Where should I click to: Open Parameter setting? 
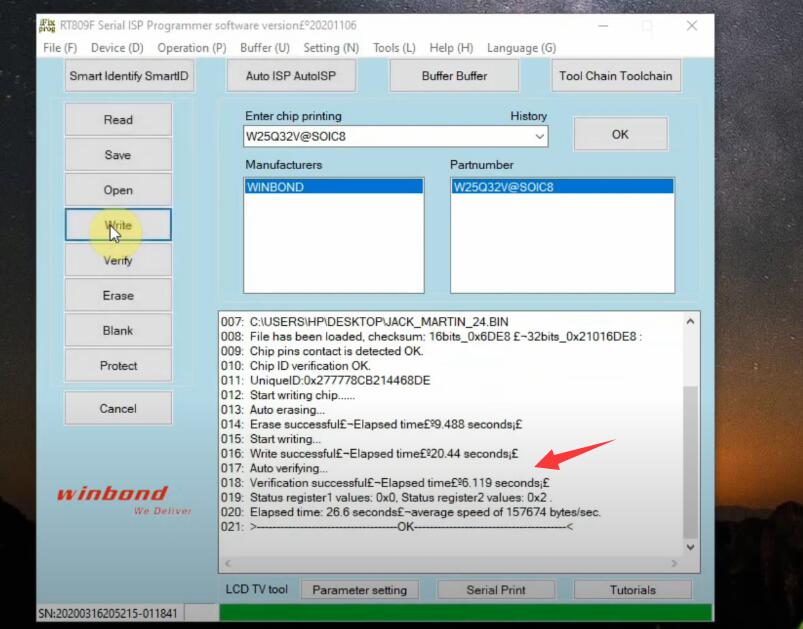(x=360, y=590)
